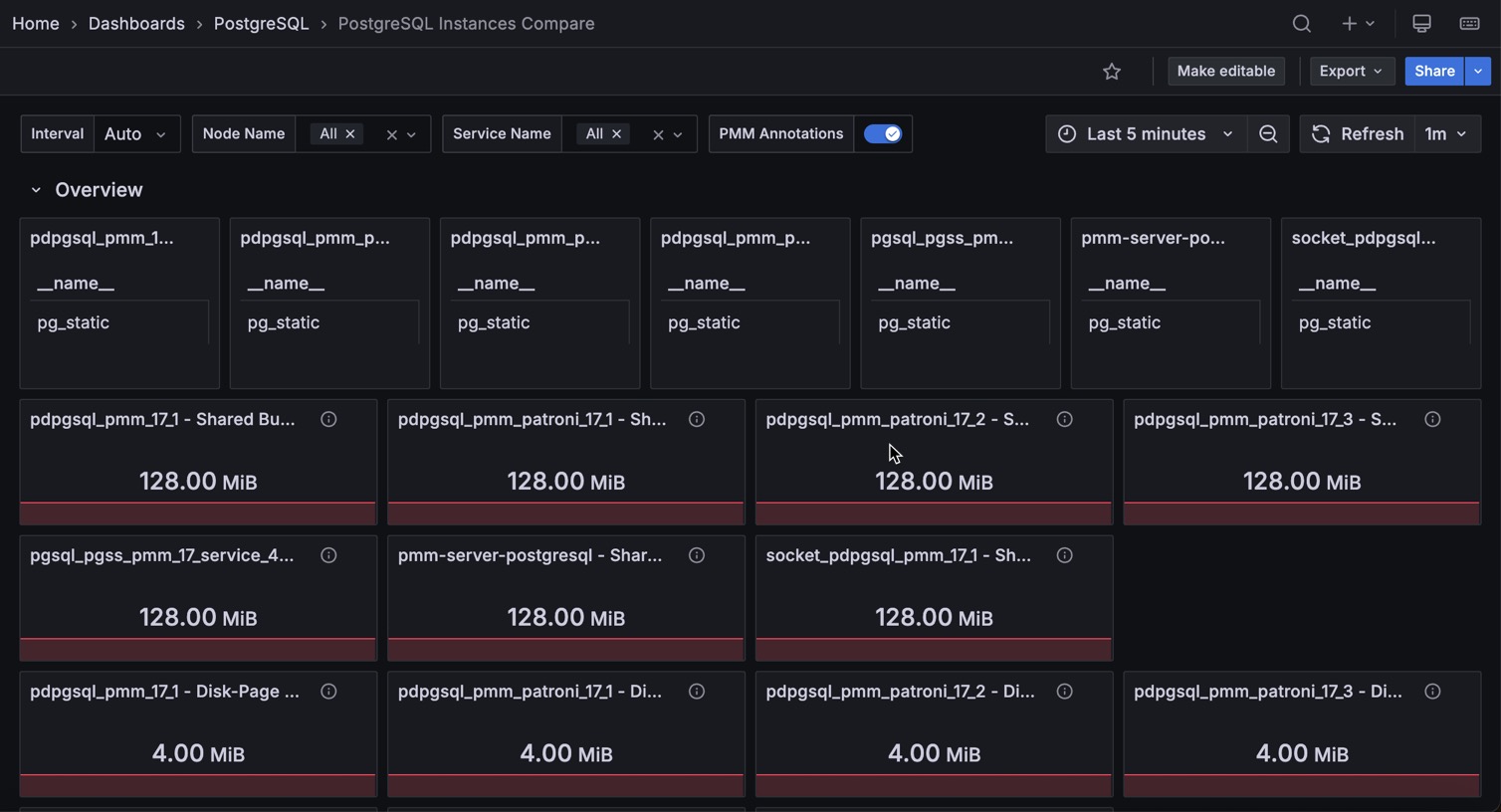The image size is (1501, 812).
Task: Click the monitor display icon in top bar
Action: pyautogui.click(x=1421, y=24)
